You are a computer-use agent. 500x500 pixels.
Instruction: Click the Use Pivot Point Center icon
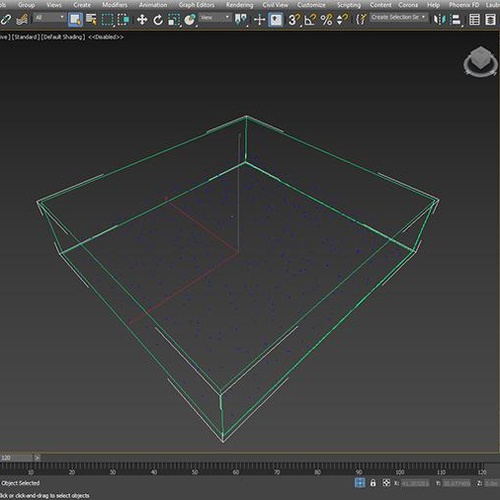(x=240, y=20)
